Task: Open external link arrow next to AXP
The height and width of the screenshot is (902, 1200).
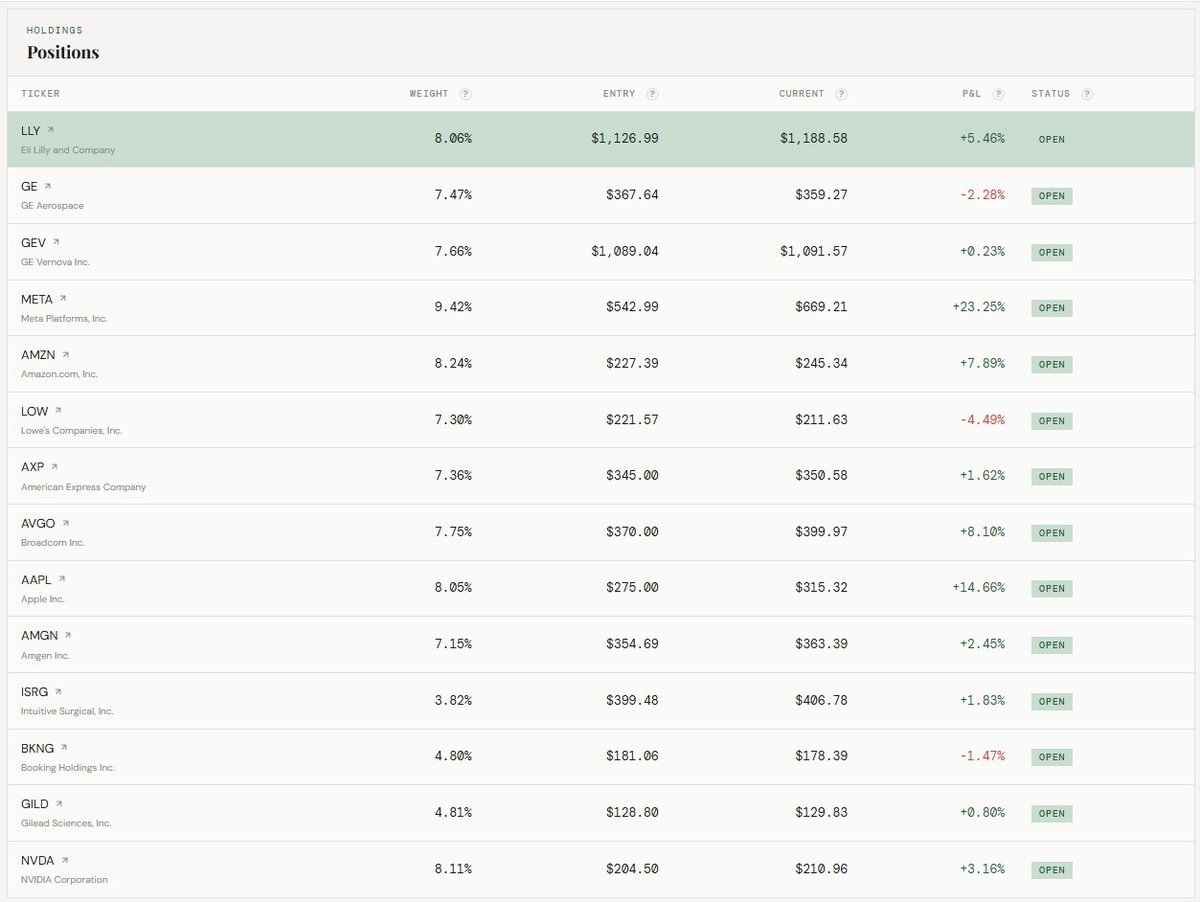Action: 54,466
